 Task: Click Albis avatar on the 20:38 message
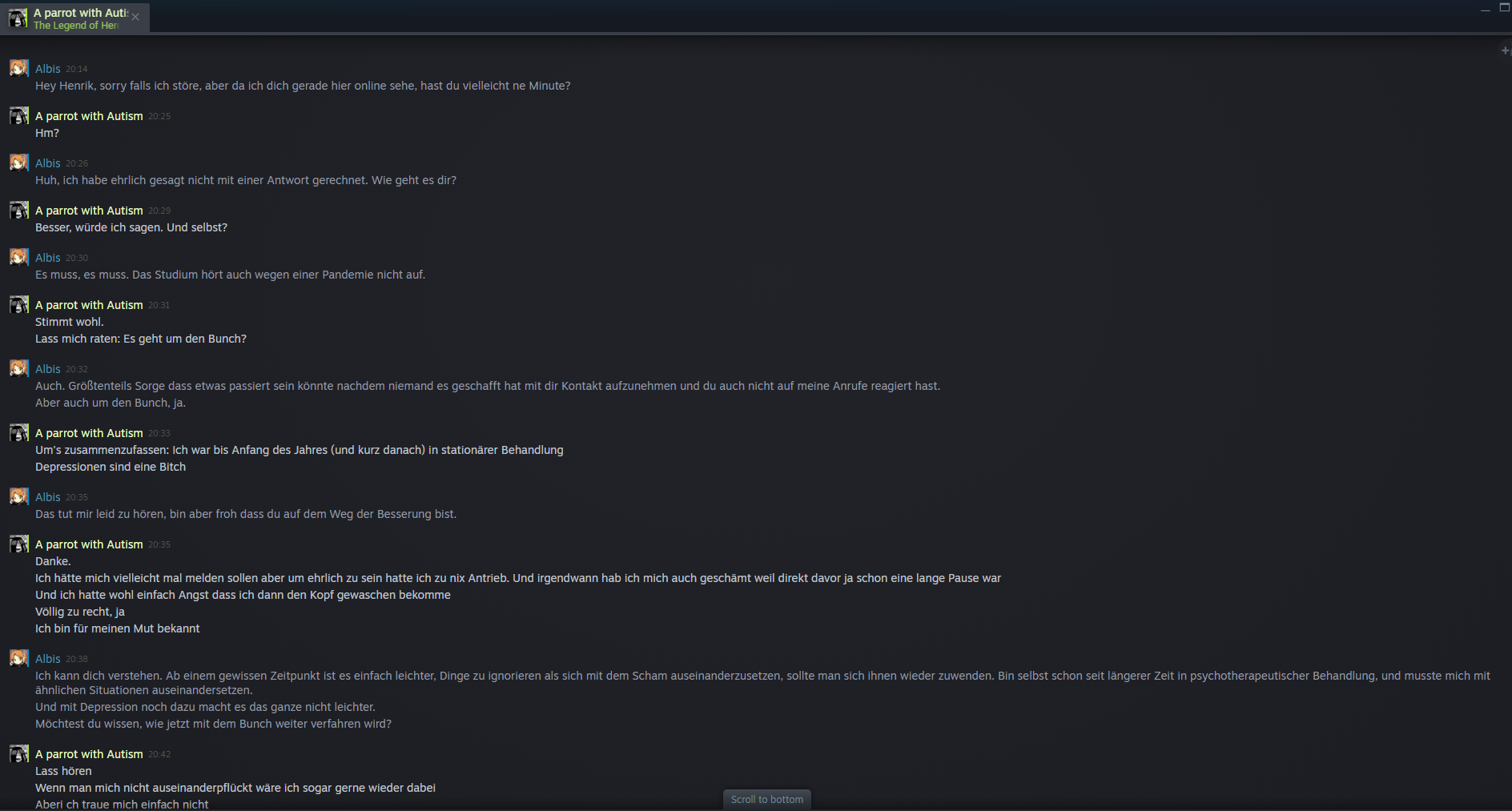tap(19, 658)
